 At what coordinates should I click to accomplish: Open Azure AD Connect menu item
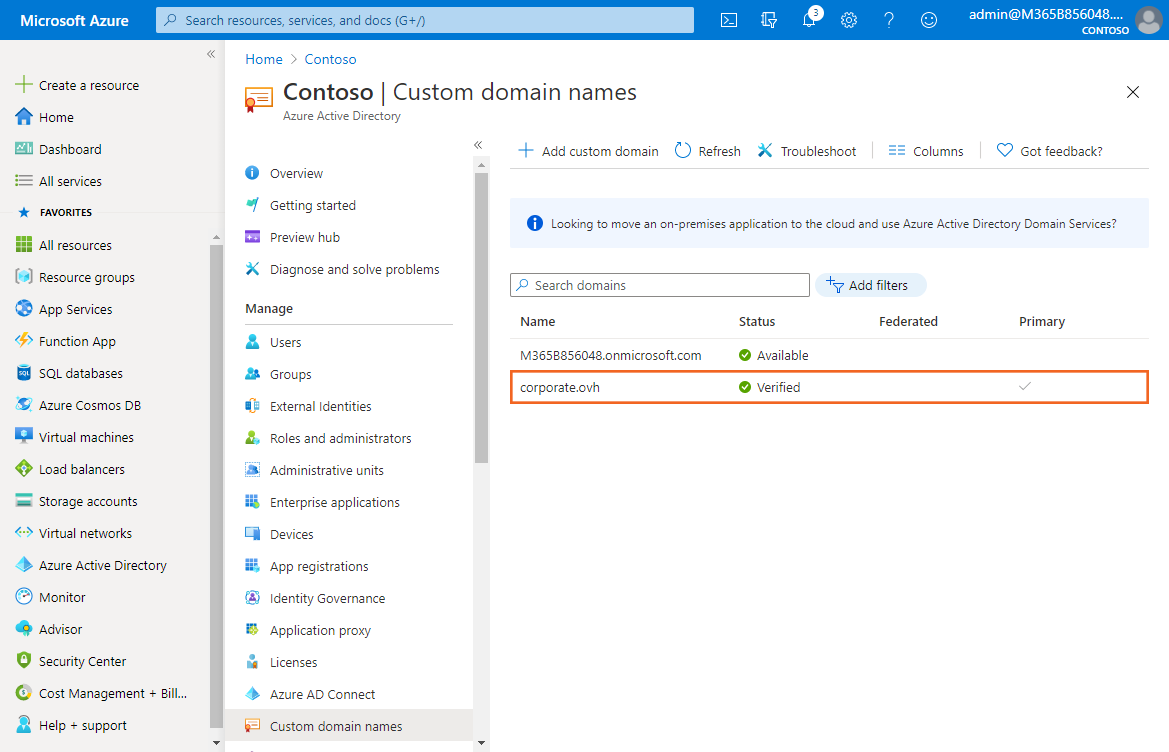pyautogui.click(x=322, y=694)
